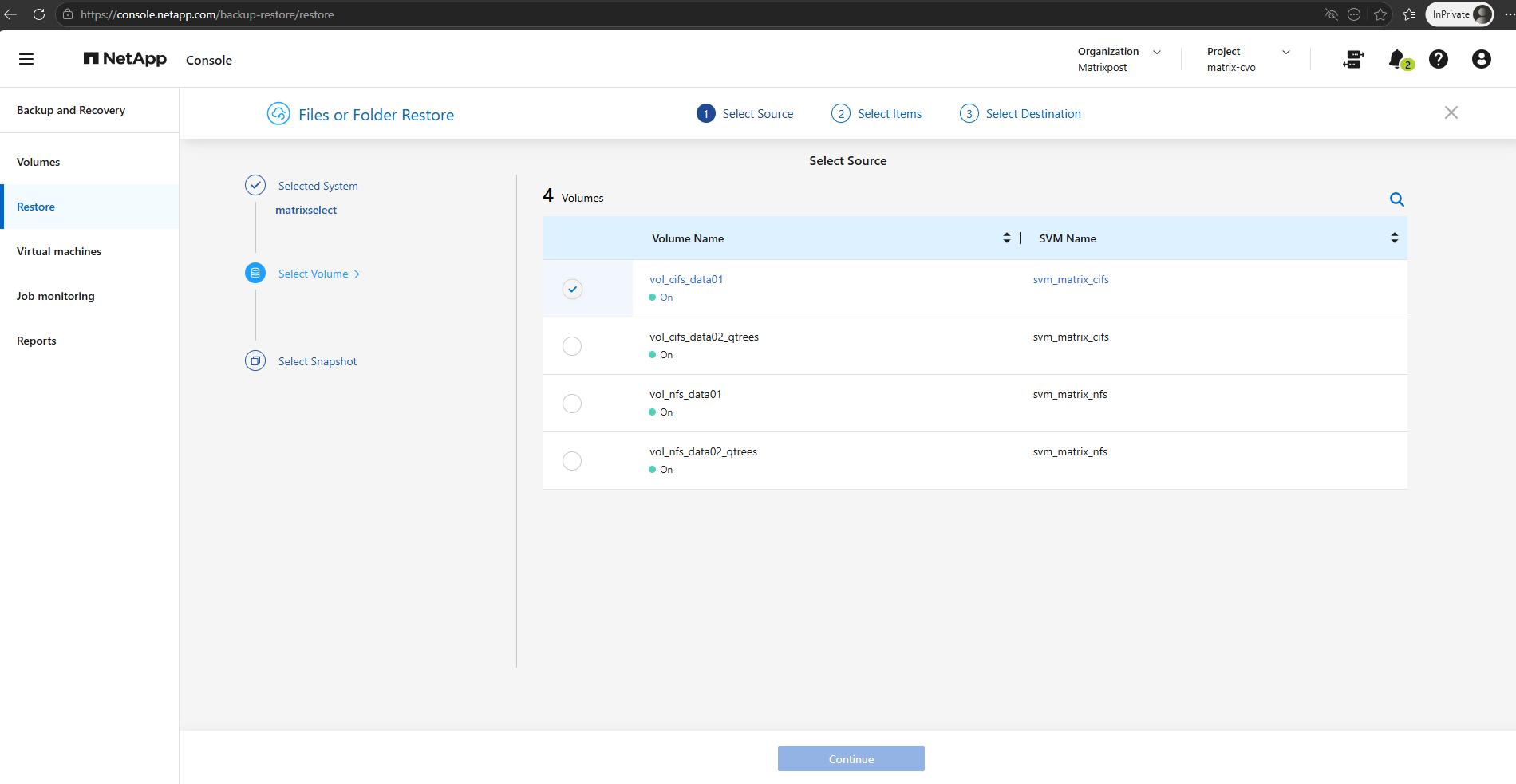Click the NetApp logo

125,59
